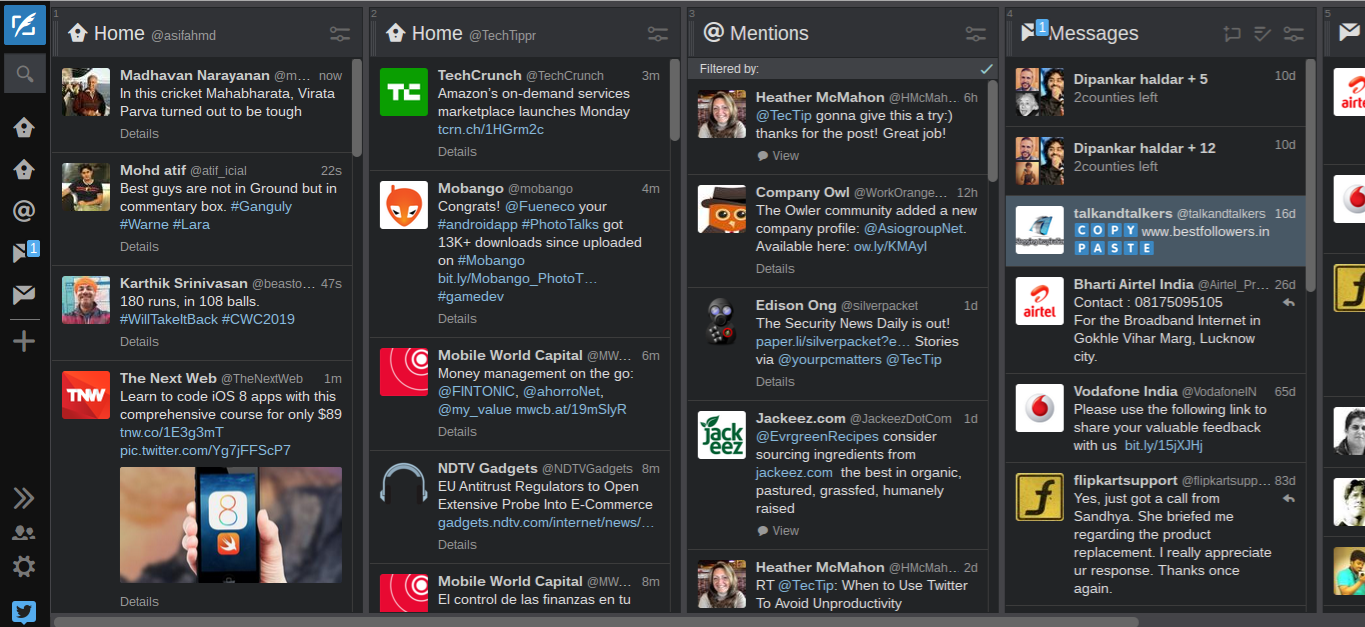Open column options for the Mentions column
Screen dimensions: 1365x627
click(x=976, y=34)
